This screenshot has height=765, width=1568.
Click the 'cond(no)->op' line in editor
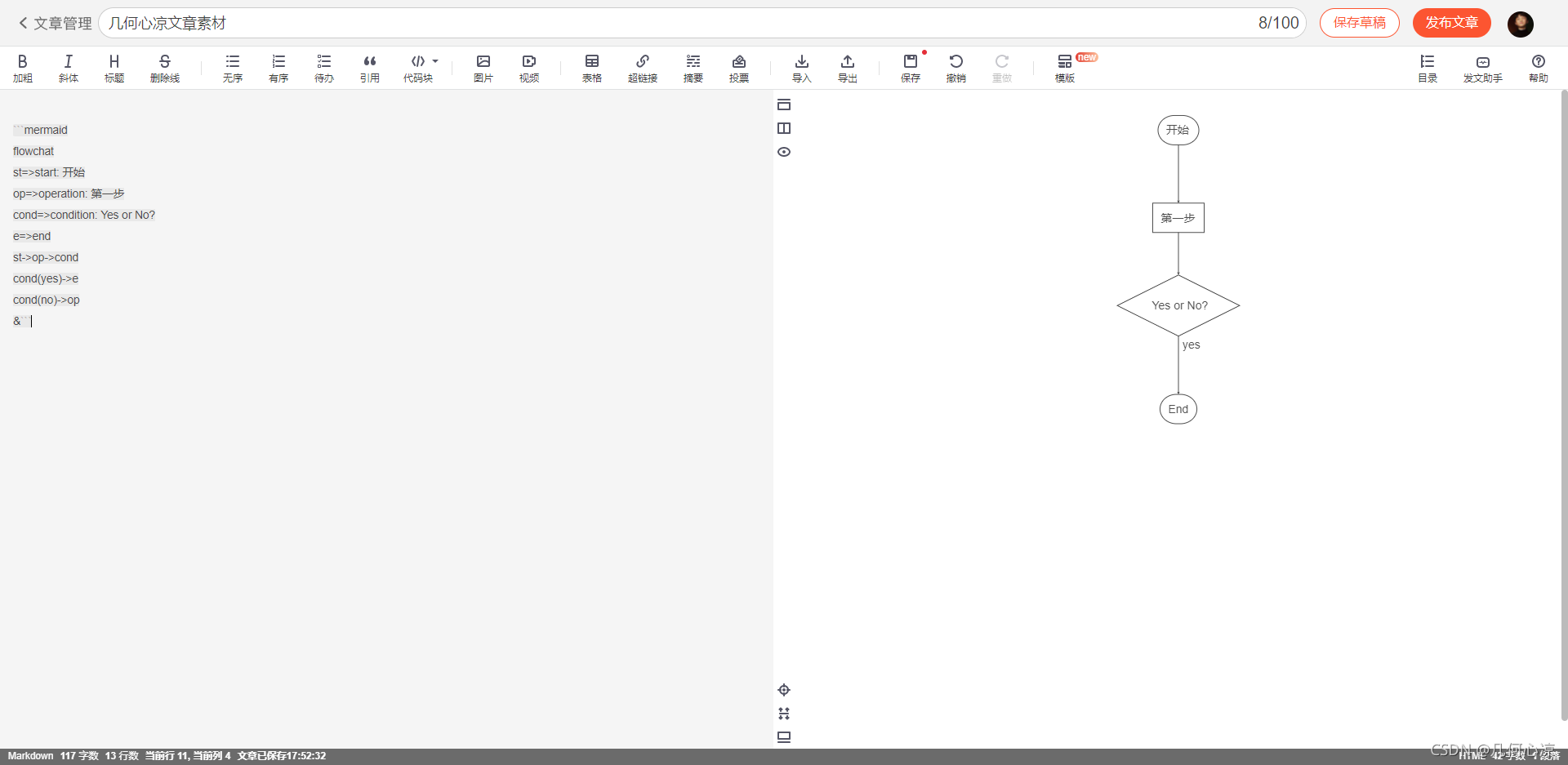[47, 300]
